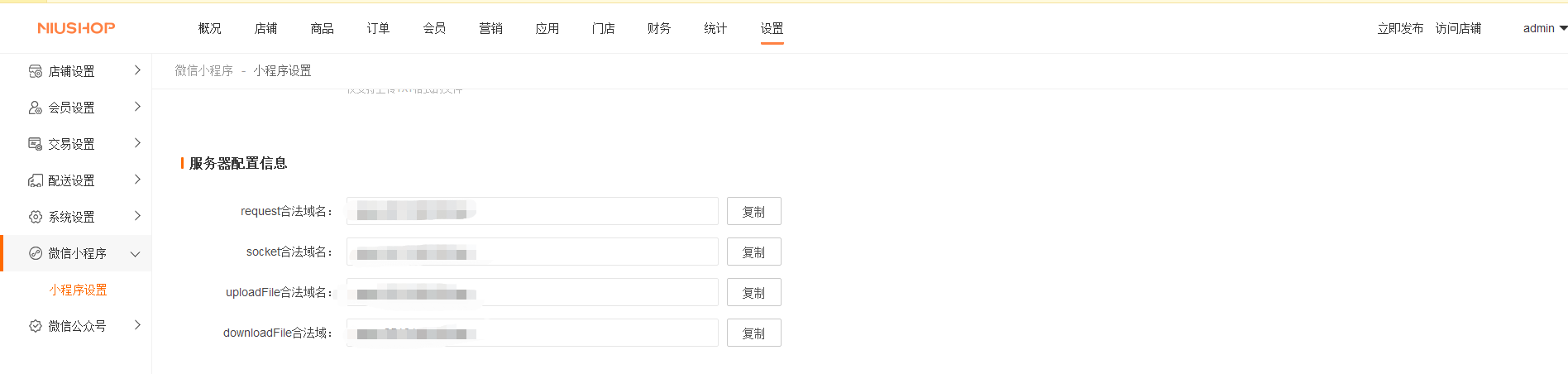This screenshot has width=1568, height=374.
Task: Click the 会员设置 member icon
Action: (x=35, y=108)
